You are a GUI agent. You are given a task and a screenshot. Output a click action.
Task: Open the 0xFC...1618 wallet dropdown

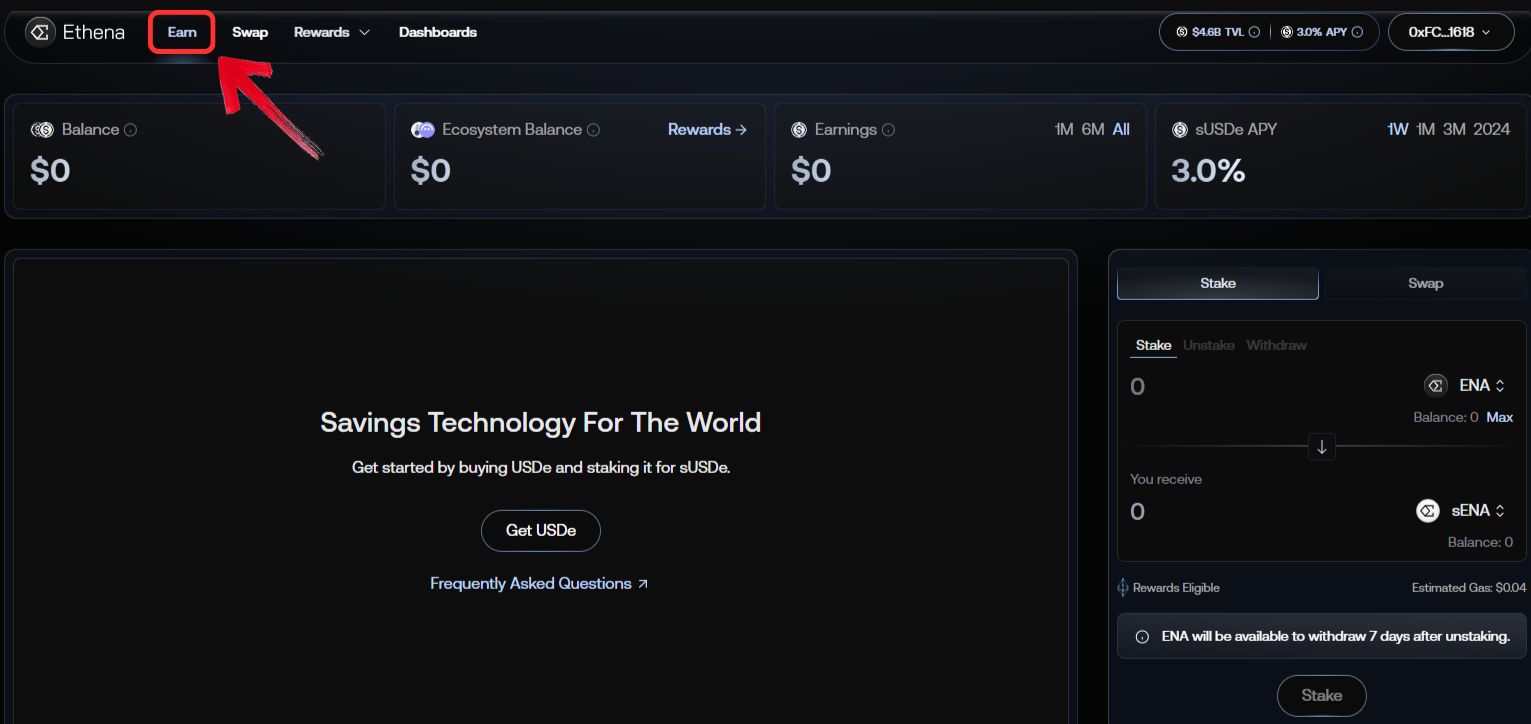coord(1449,32)
